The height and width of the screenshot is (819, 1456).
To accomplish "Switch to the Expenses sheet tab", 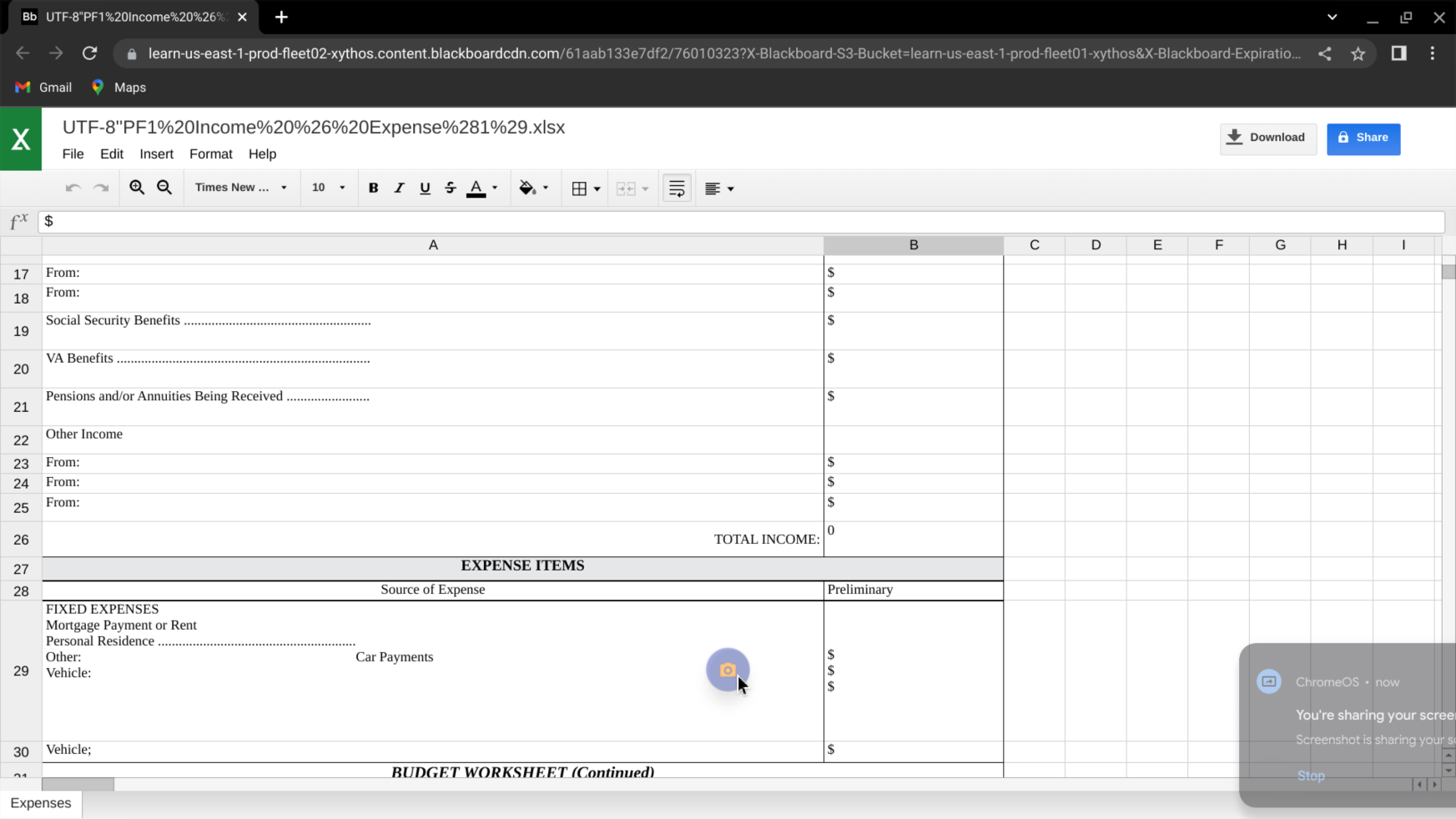I will click(41, 803).
